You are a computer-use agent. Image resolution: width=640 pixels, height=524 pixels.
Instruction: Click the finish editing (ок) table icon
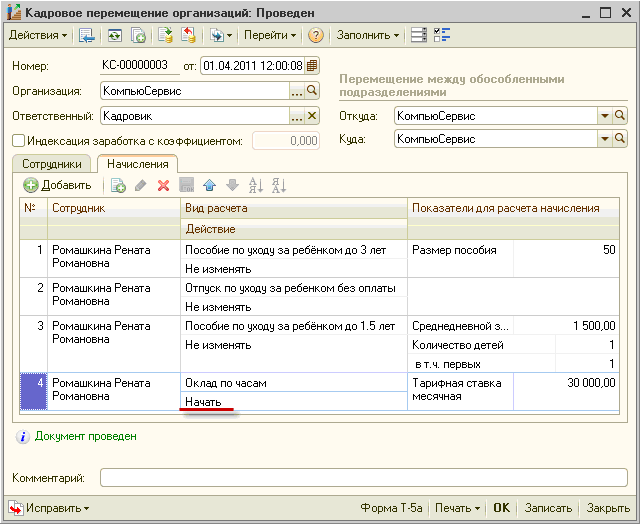tap(187, 185)
